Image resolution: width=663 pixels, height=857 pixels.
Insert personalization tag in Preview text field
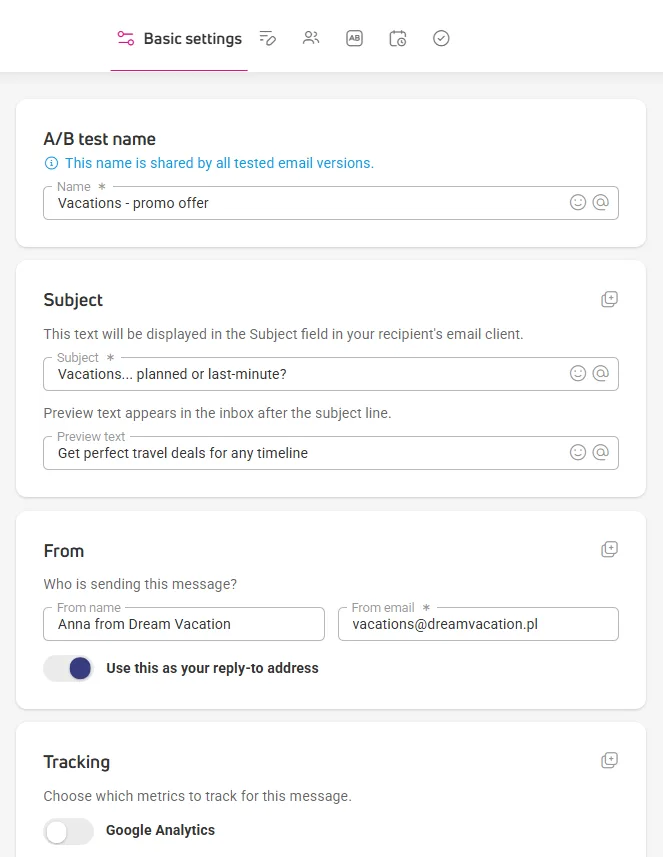[x=601, y=452]
